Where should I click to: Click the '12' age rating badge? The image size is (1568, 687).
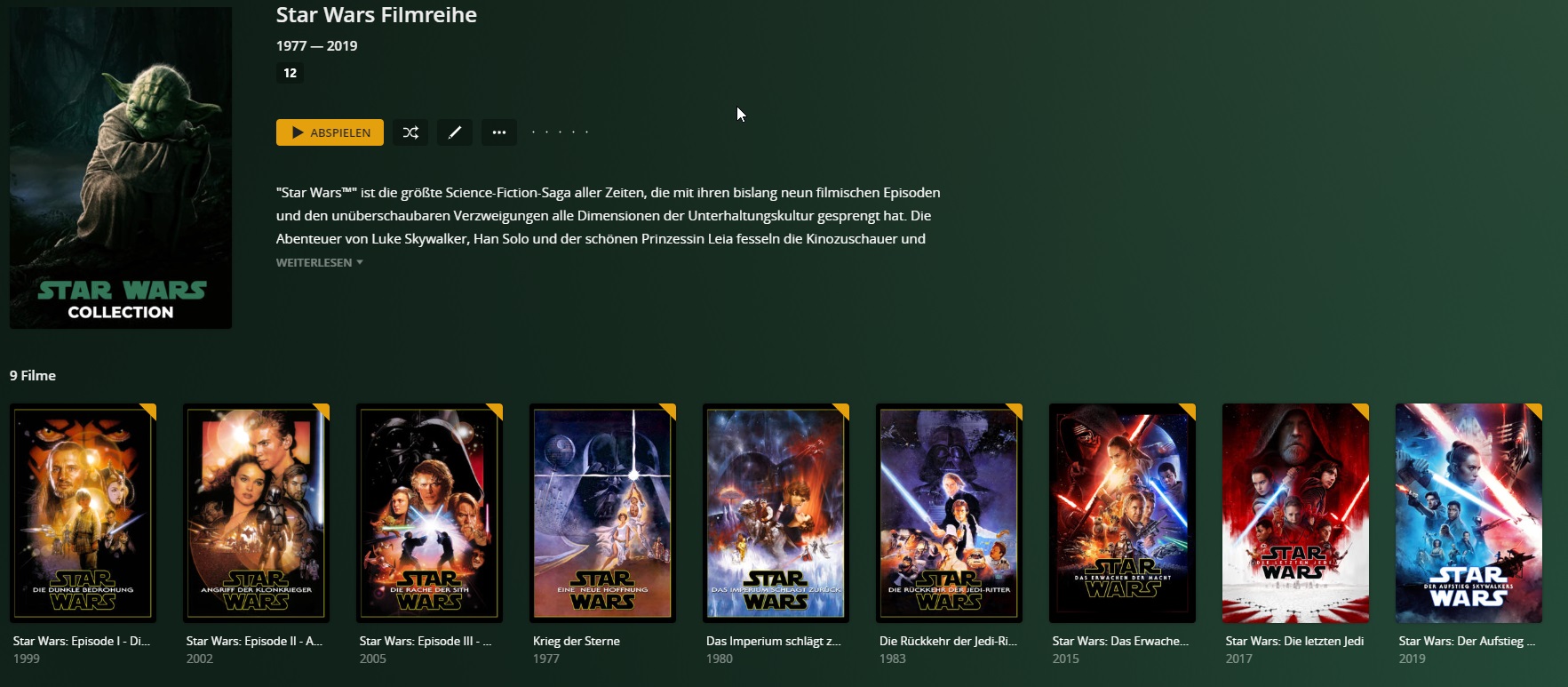click(x=290, y=73)
